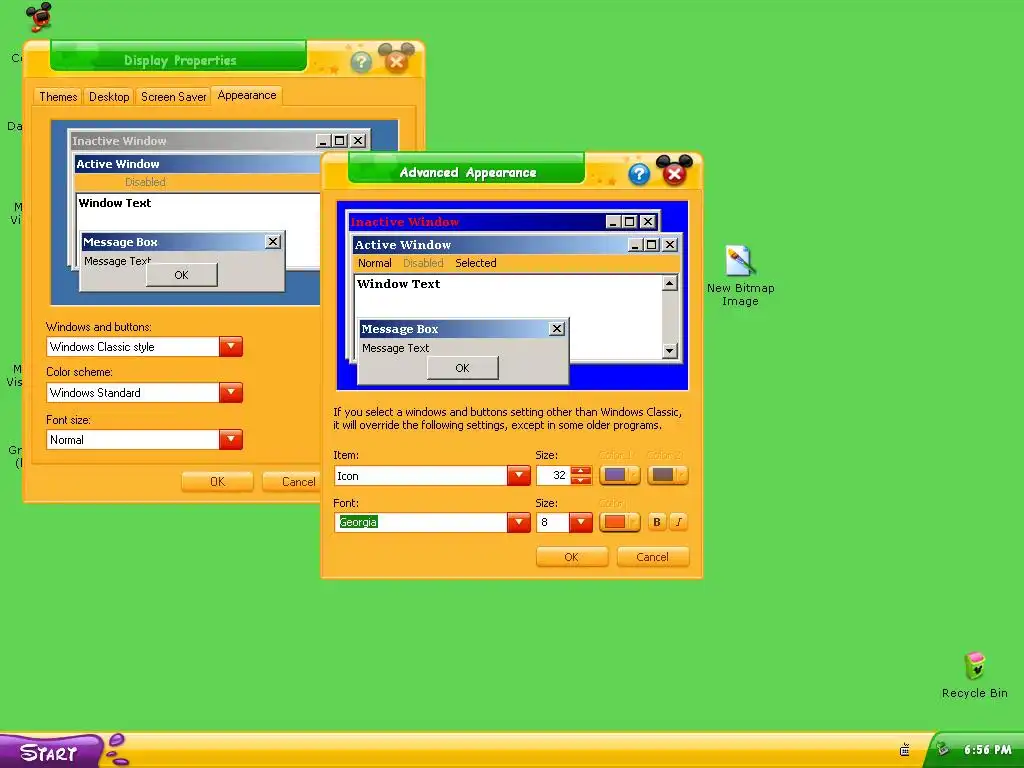Click preview OK button in Display Properties
The image size is (1024, 768).
(182, 276)
